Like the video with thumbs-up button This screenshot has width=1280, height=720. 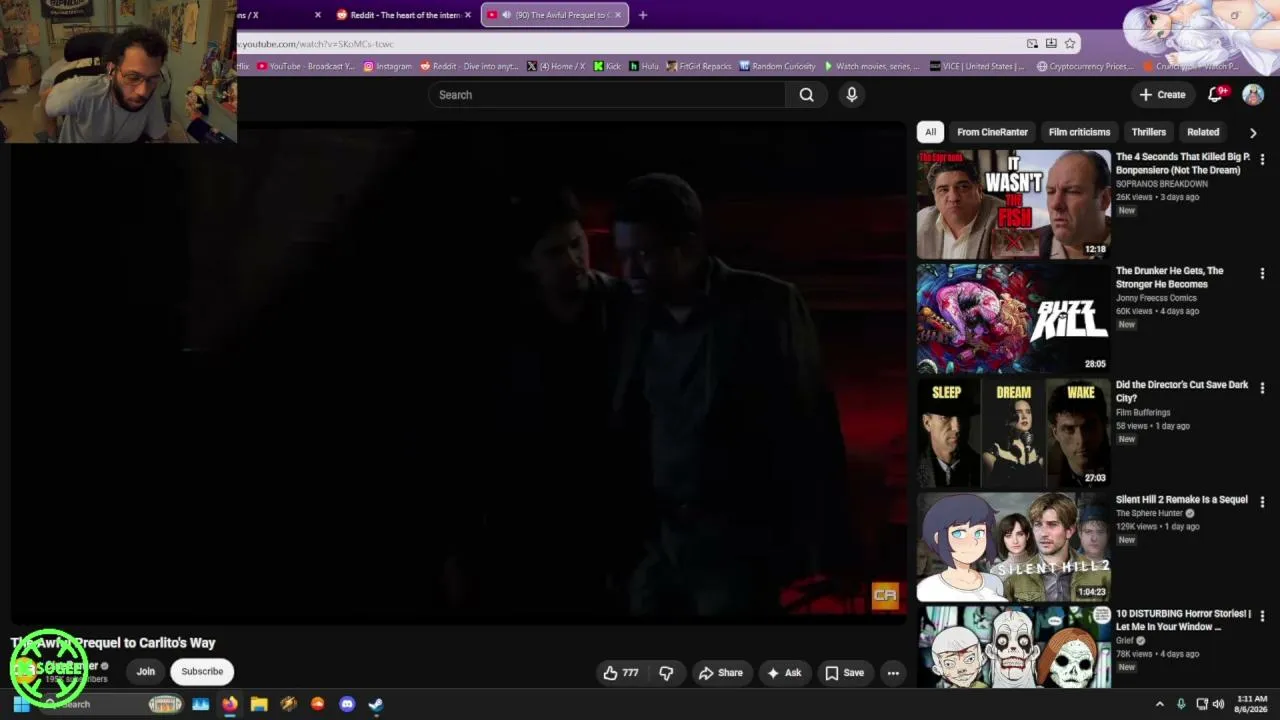click(x=621, y=673)
